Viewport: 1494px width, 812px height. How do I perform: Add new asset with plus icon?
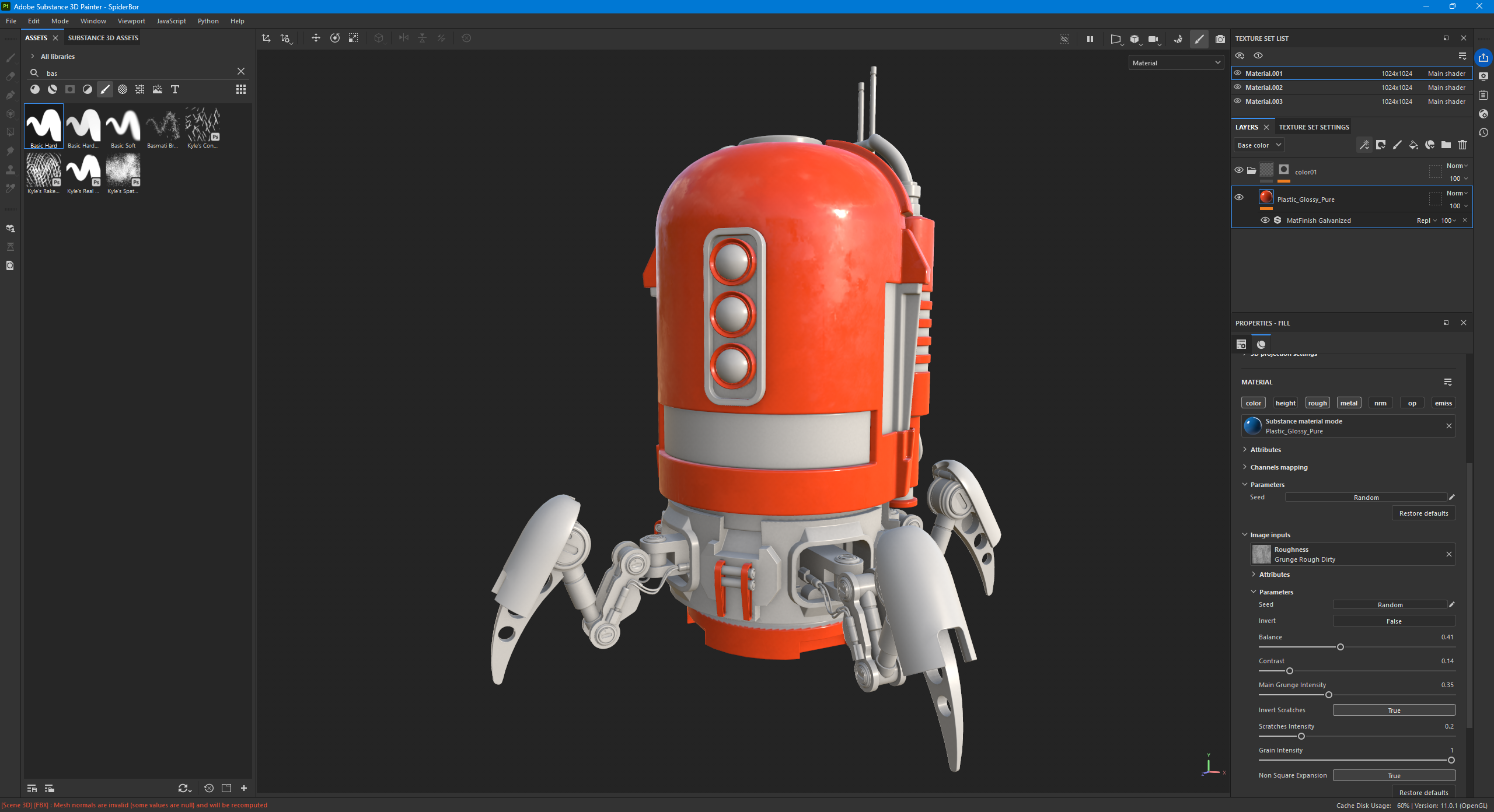point(244,788)
